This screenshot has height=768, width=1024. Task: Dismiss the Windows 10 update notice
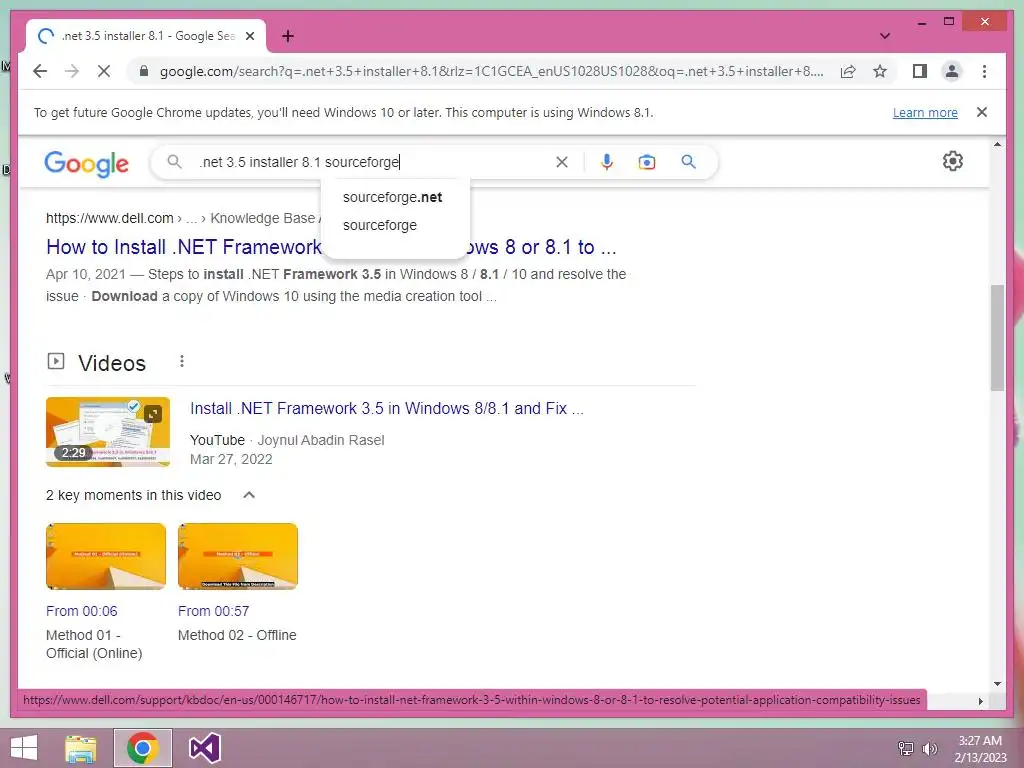982,112
